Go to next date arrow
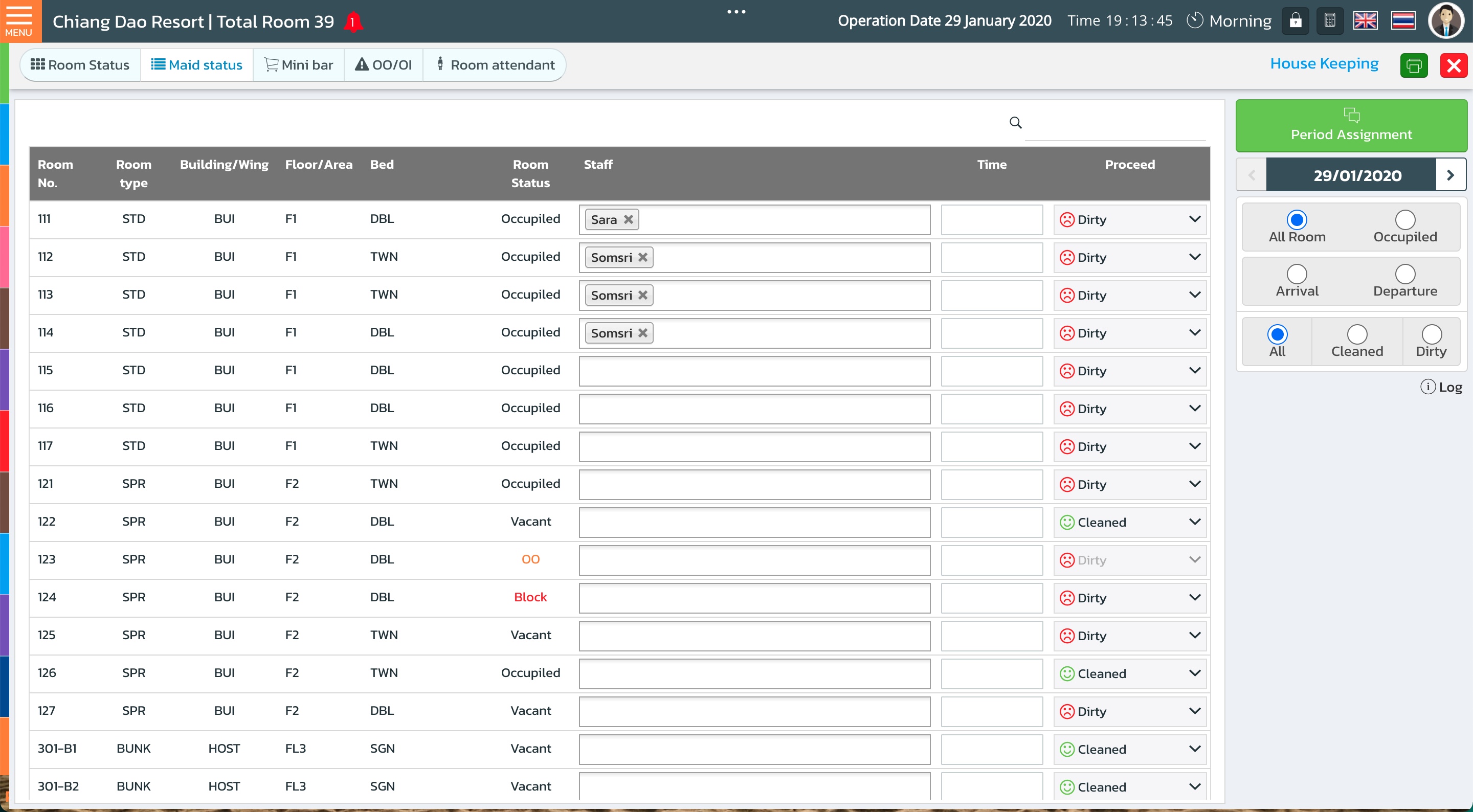This screenshot has width=1473, height=812. (x=1450, y=175)
